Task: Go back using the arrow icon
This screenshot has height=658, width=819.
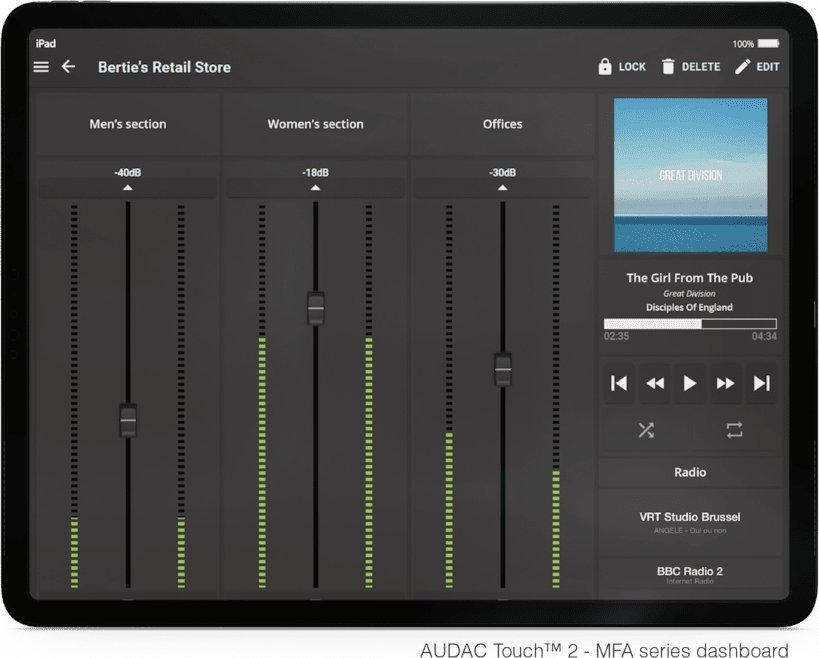Action: (68, 67)
